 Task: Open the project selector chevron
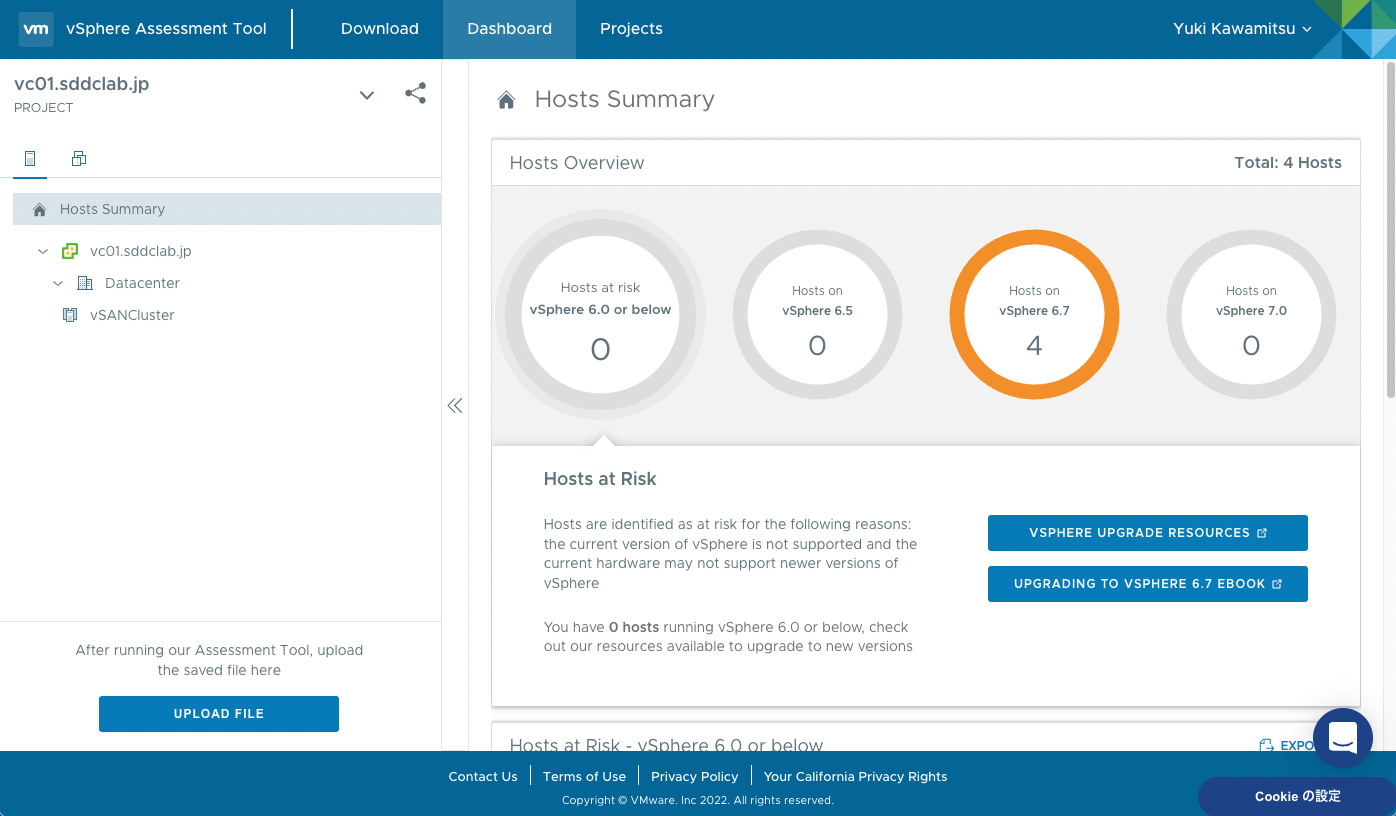tap(367, 95)
